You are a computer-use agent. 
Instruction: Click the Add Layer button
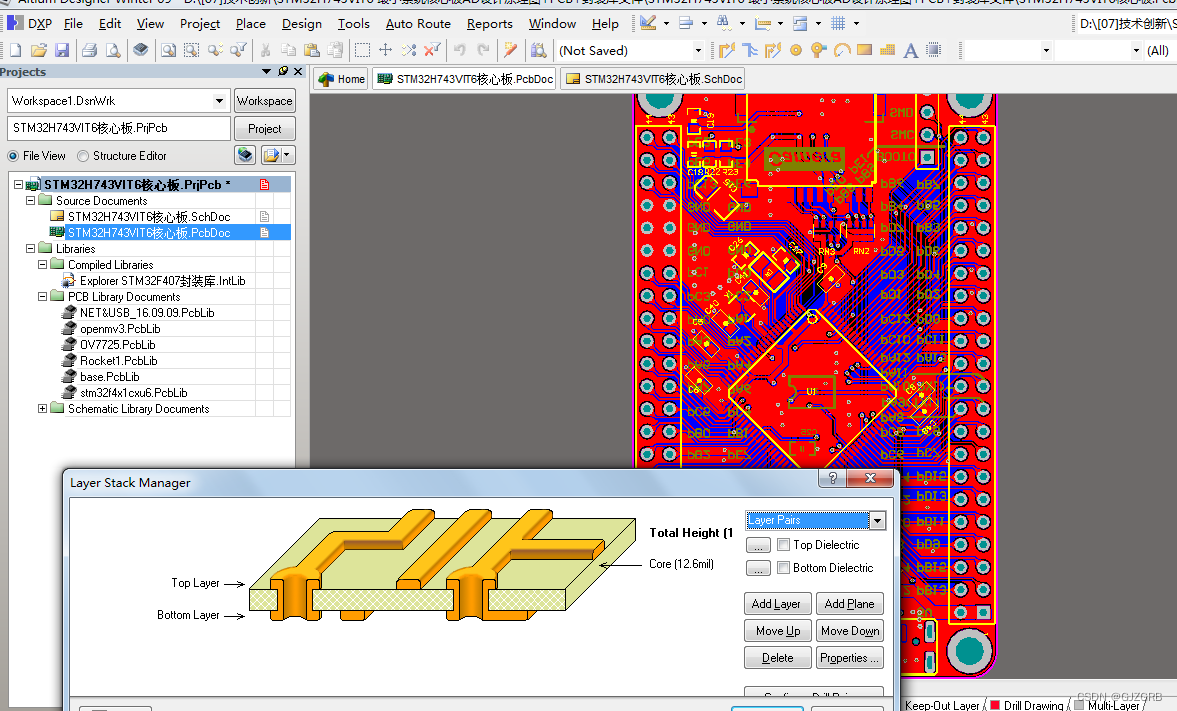pos(776,604)
